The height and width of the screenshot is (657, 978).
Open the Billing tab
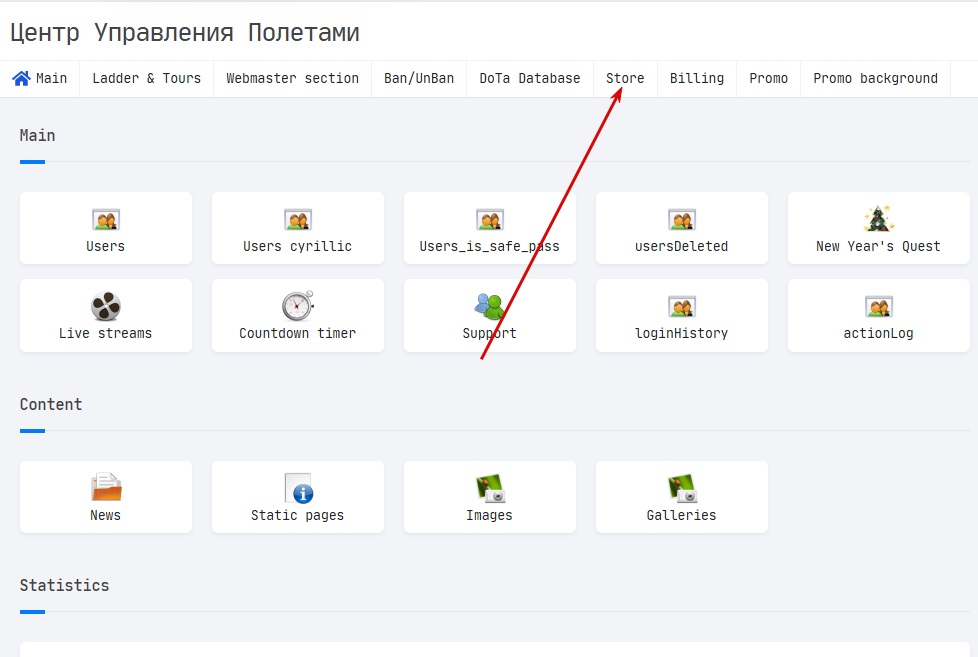click(x=697, y=79)
